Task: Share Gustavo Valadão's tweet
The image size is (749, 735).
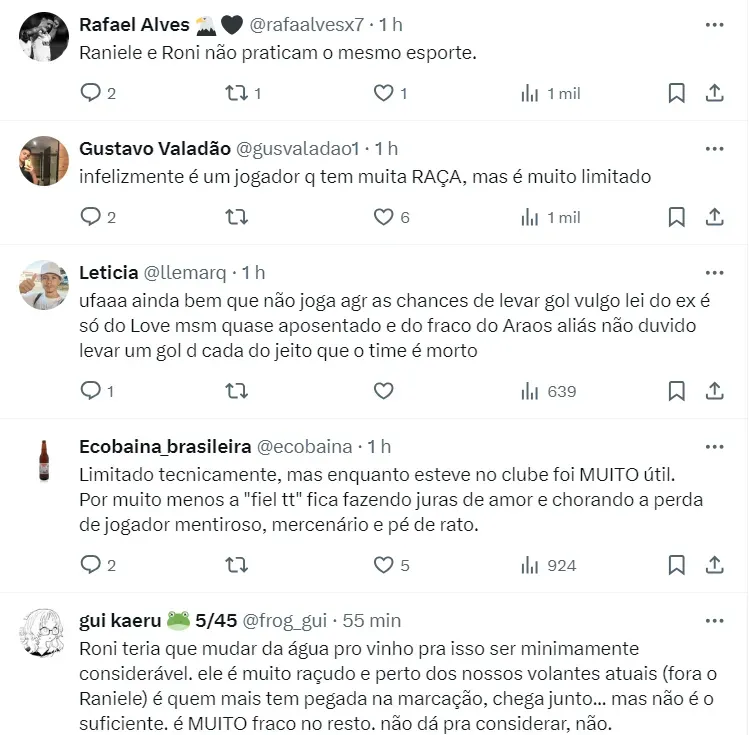Action: (714, 217)
